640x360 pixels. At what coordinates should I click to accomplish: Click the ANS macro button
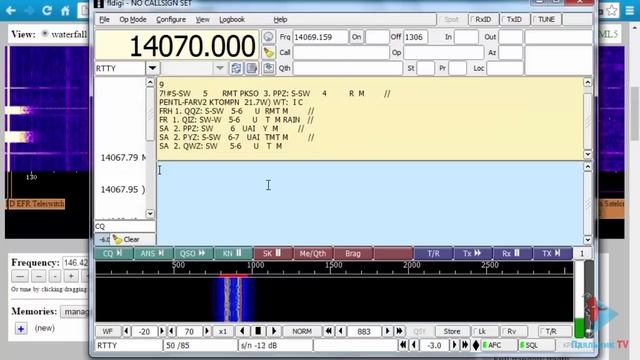[153, 253]
